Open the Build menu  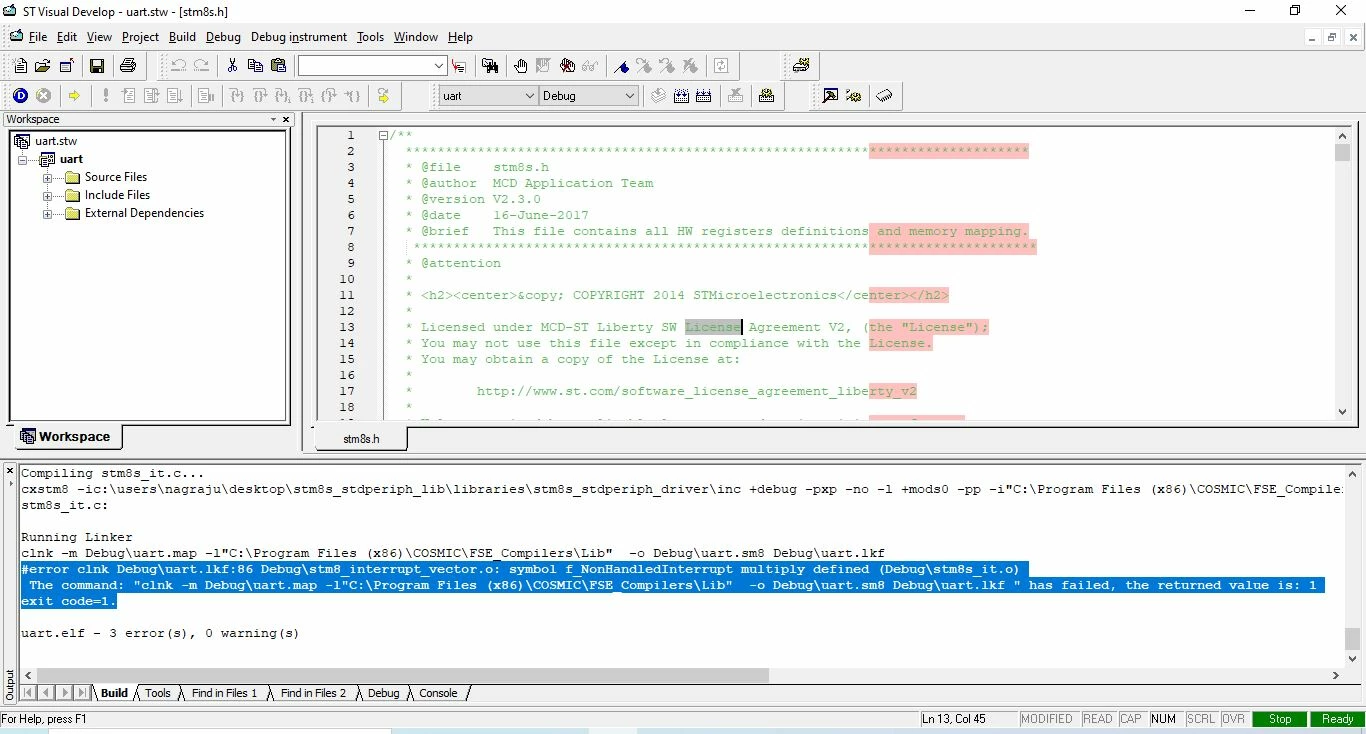click(182, 37)
